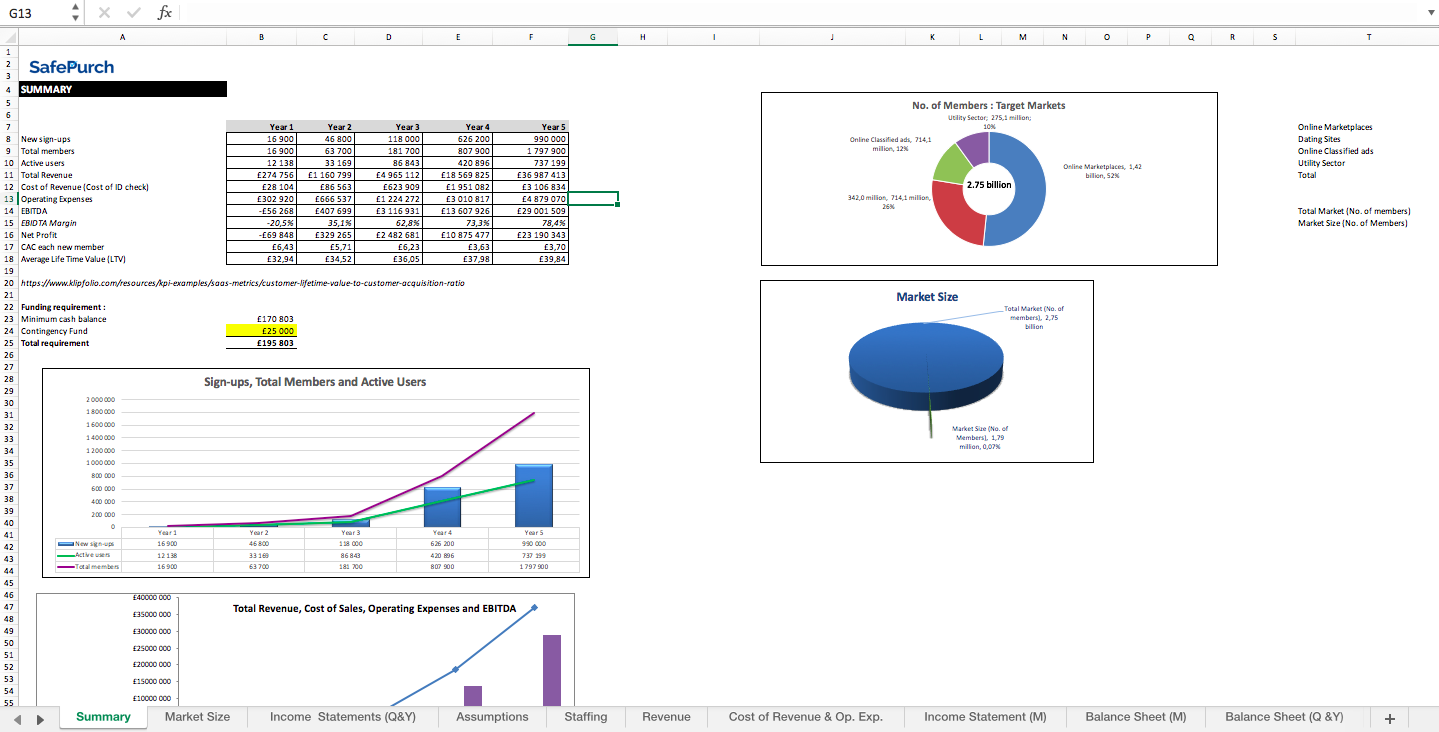
Task: Click the SafePurch logo
Action: click(71, 67)
